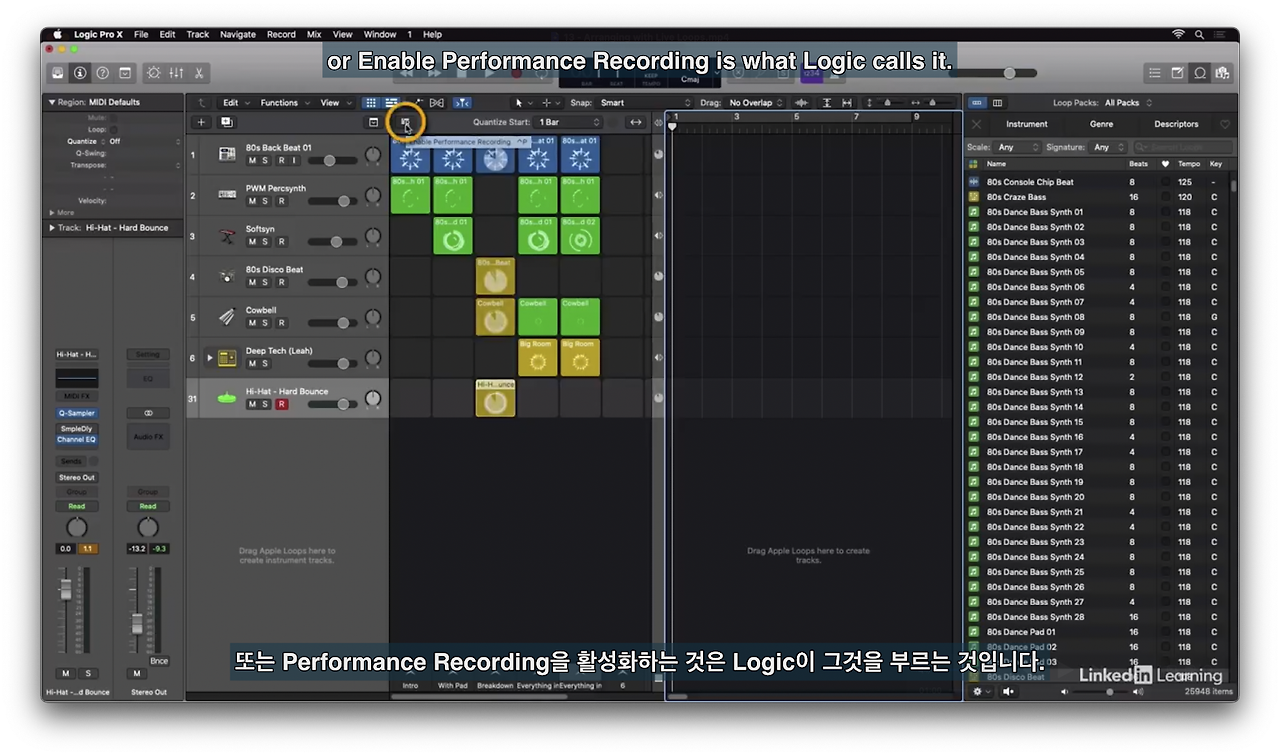Screen dimensions: 1280x756
Task: Click the loop browser speaker icon
Action: pyautogui.click(x=1008, y=691)
